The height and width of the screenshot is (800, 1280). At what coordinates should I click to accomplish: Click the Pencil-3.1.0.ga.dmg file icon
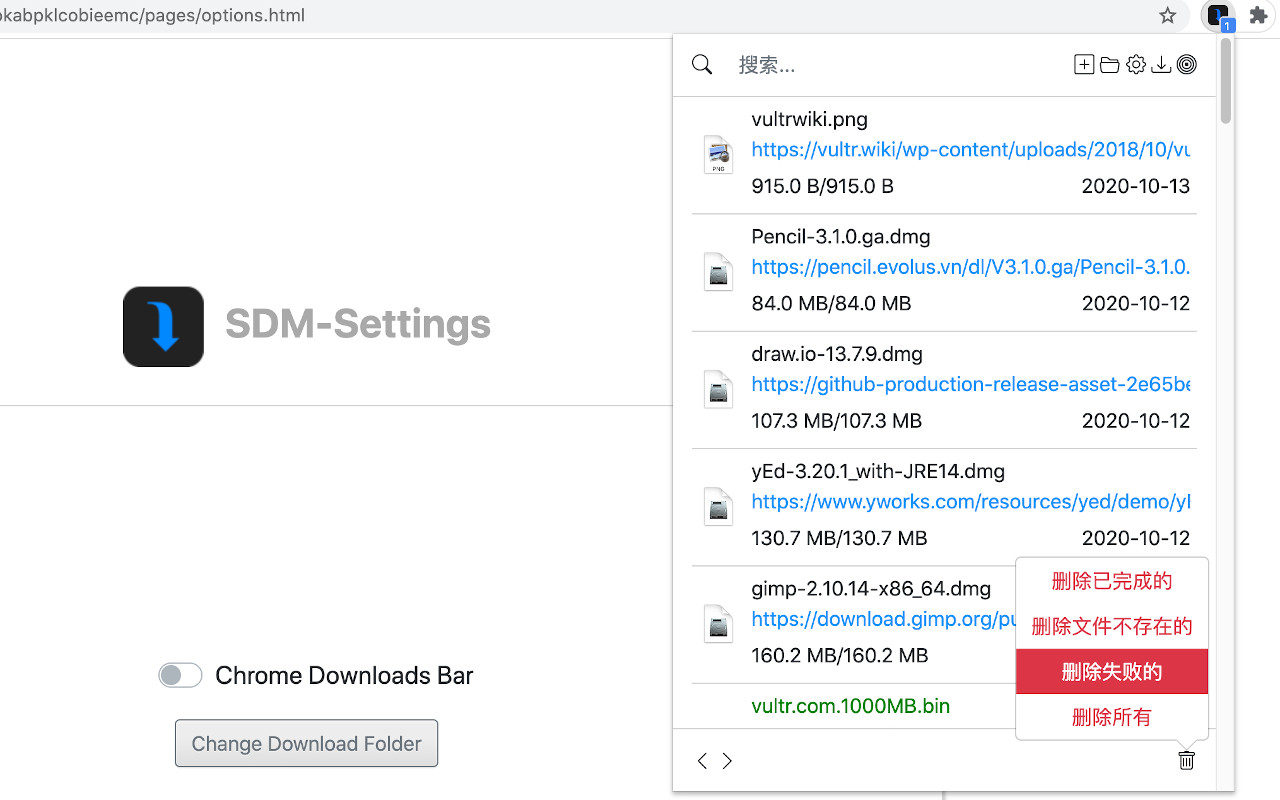(x=718, y=272)
